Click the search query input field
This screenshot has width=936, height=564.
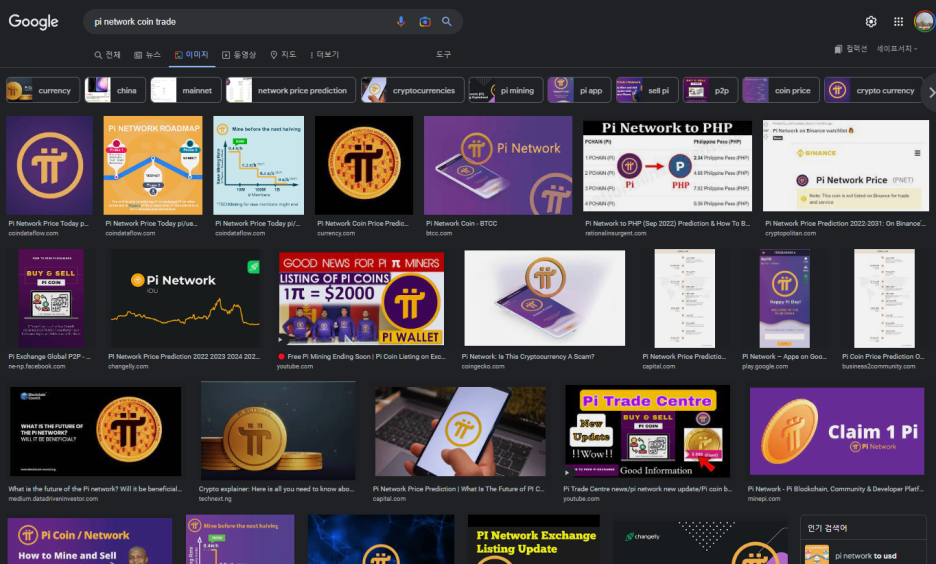click(239, 21)
